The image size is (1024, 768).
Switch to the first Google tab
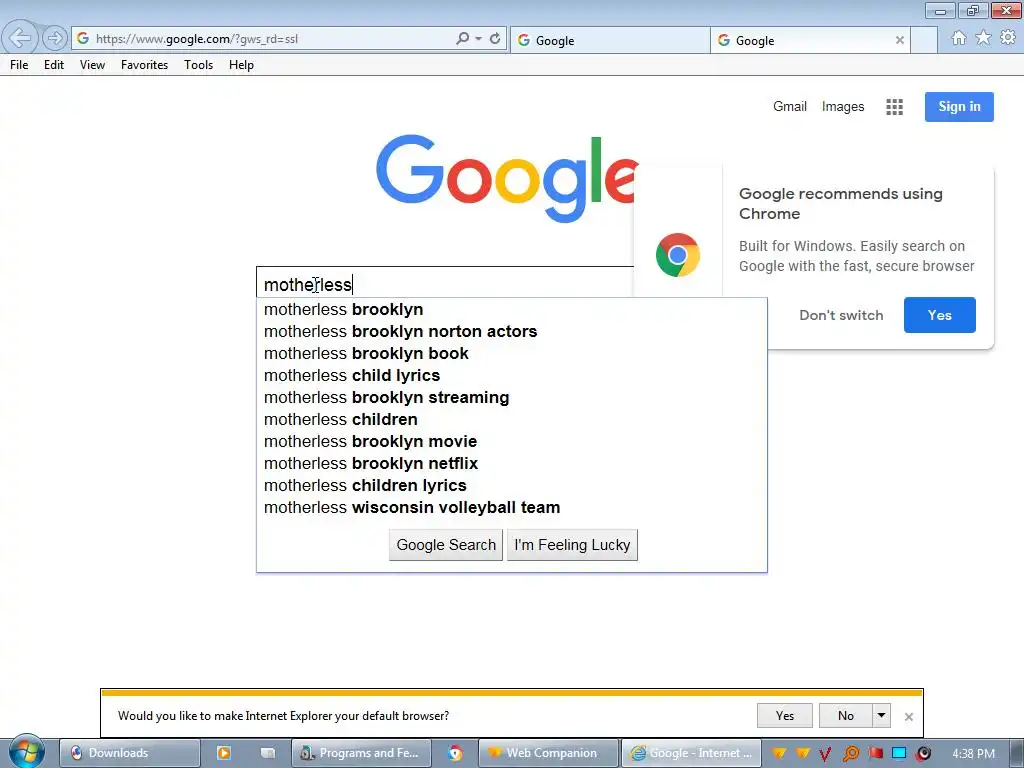[610, 40]
